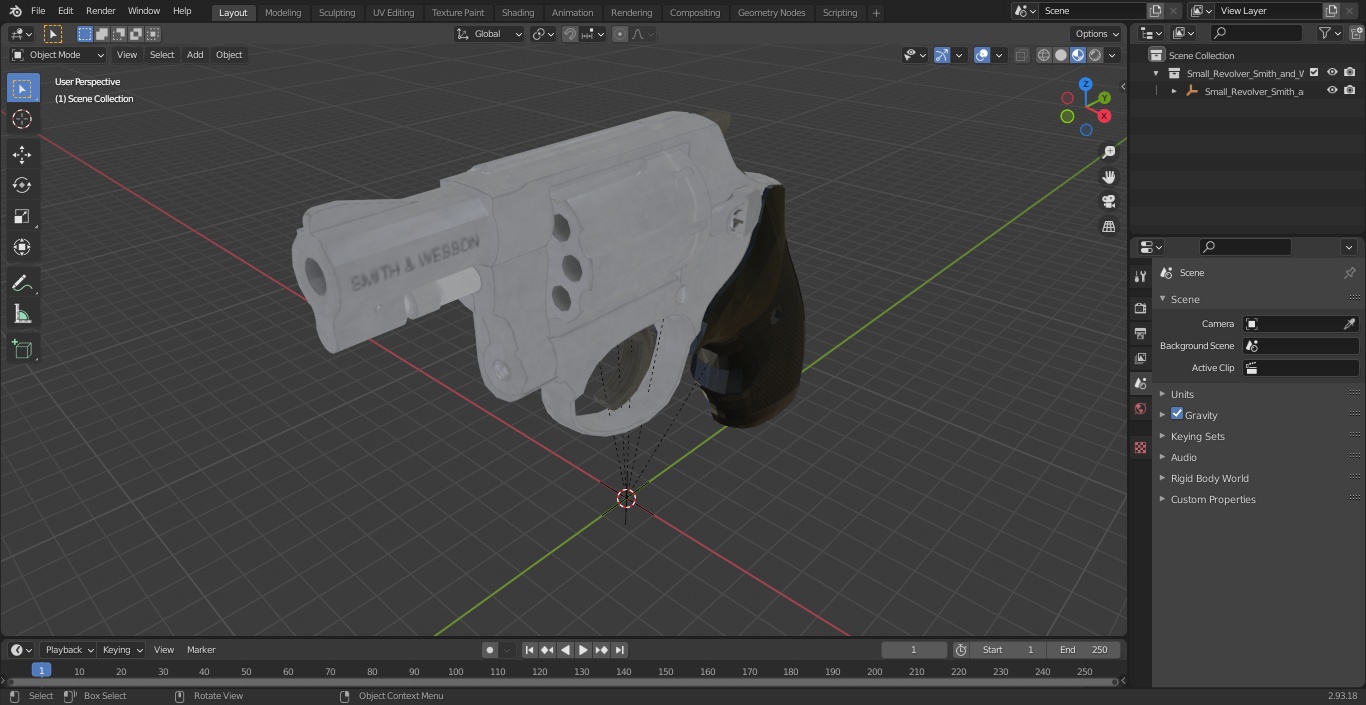
Task: Select the Move tool
Action: coord(22,154)
